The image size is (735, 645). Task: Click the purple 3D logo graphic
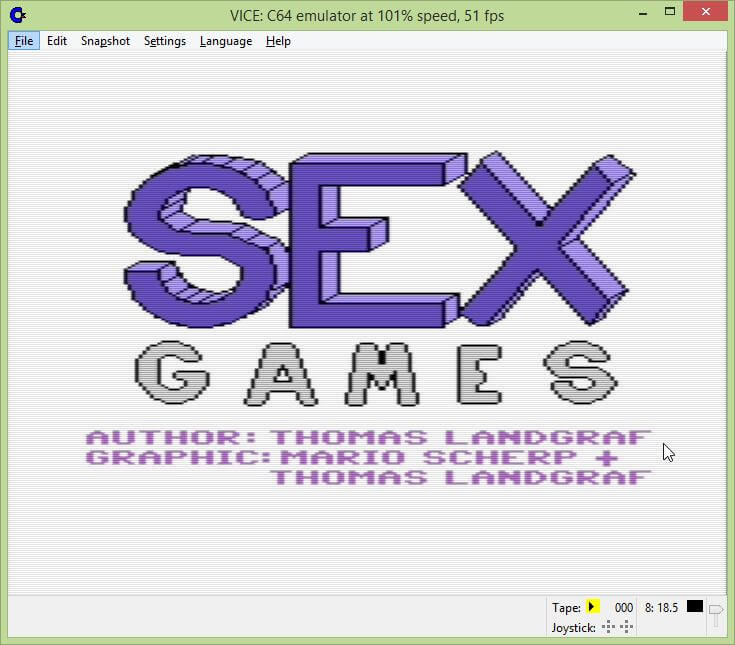tap(380, 240)
